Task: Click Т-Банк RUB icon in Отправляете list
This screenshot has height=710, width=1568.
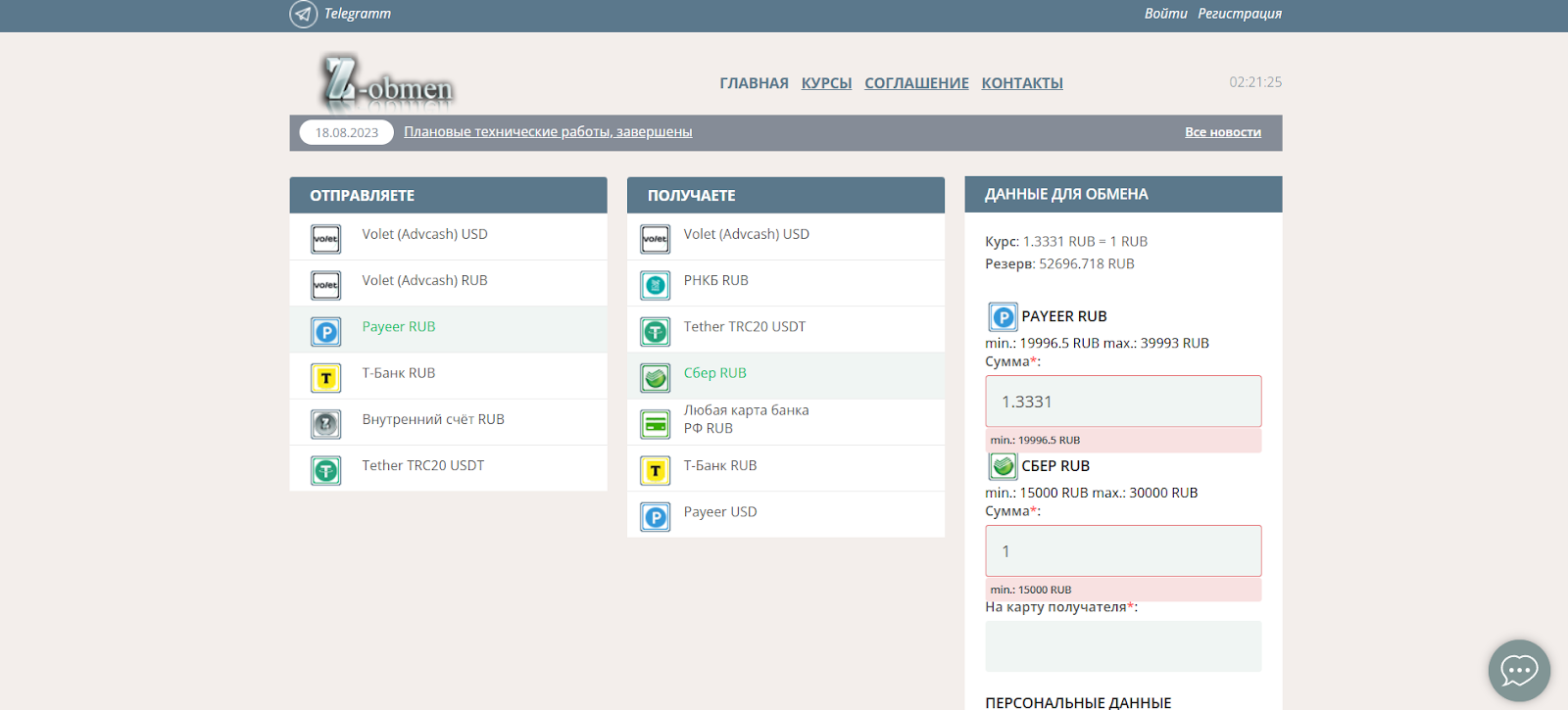Action: [x=326, y=378]
